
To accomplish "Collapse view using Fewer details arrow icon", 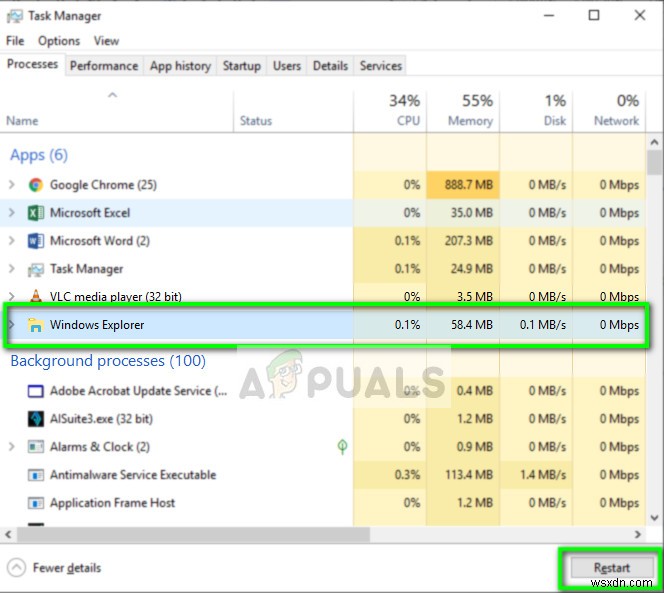I will pyautogui.click(x=17, y=568).
